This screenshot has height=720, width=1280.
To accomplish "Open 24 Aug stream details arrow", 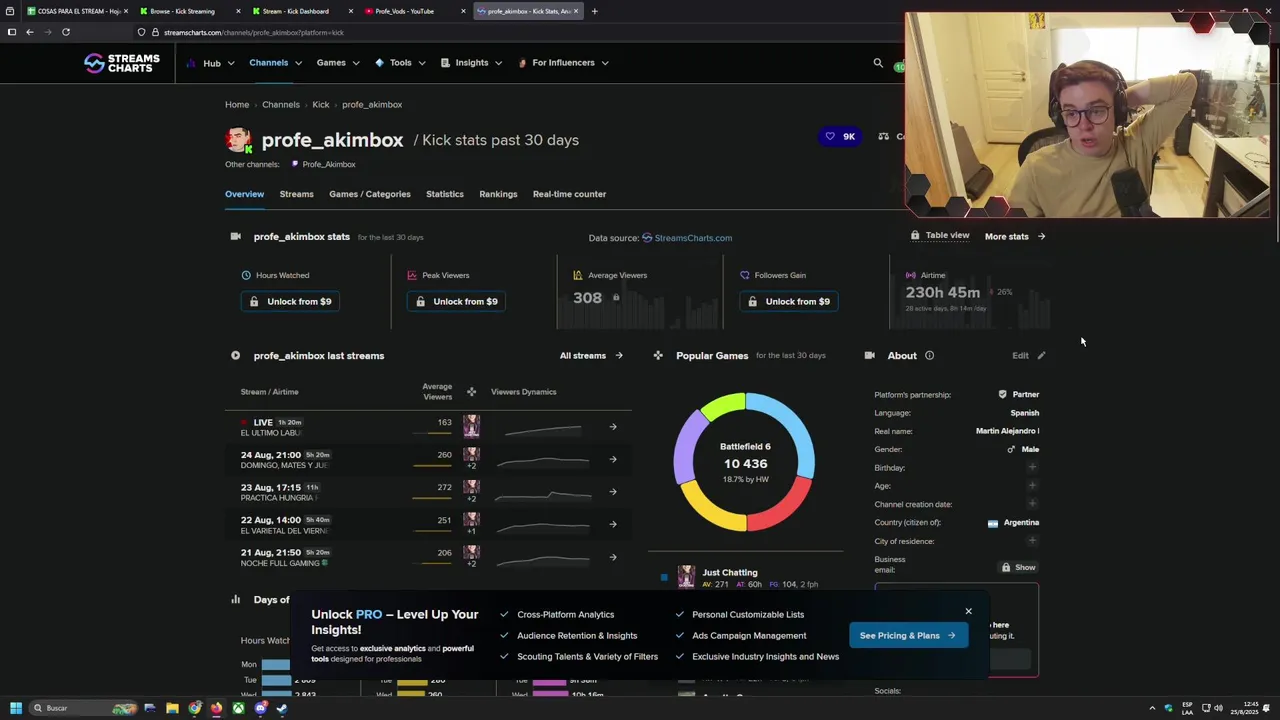I will coord(613,459).
